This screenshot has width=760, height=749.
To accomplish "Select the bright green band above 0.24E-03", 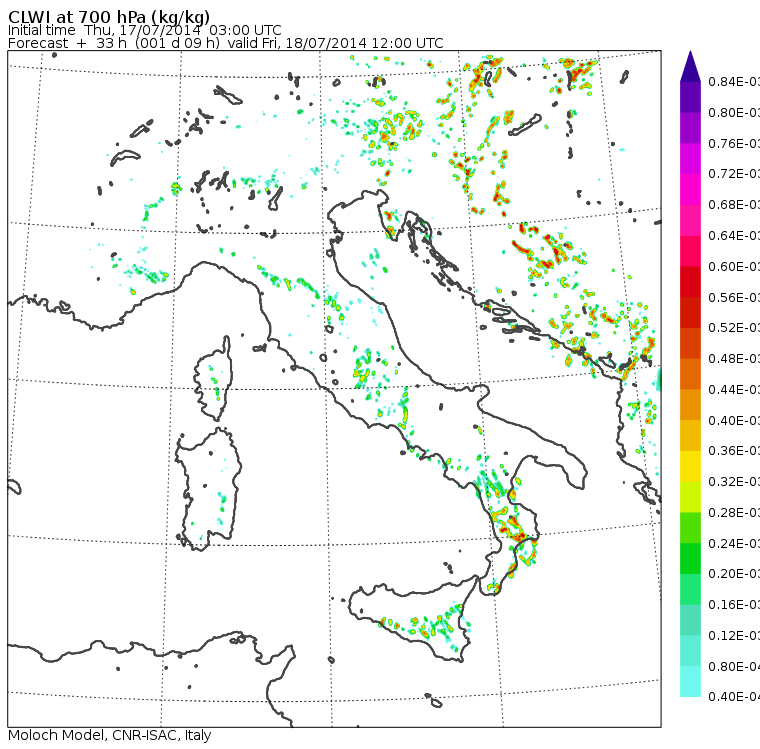I will (690, 528).
